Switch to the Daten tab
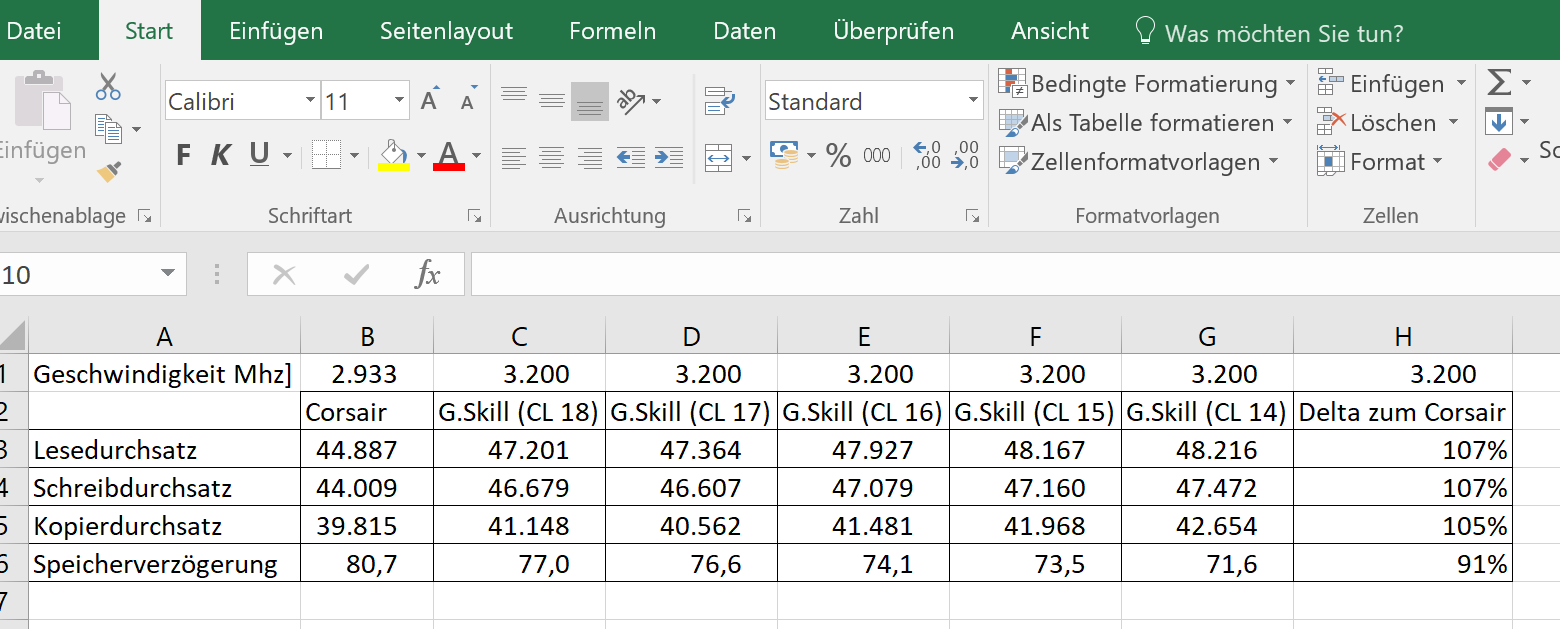Screen dimensions: 1560x629 pos(745,31)
